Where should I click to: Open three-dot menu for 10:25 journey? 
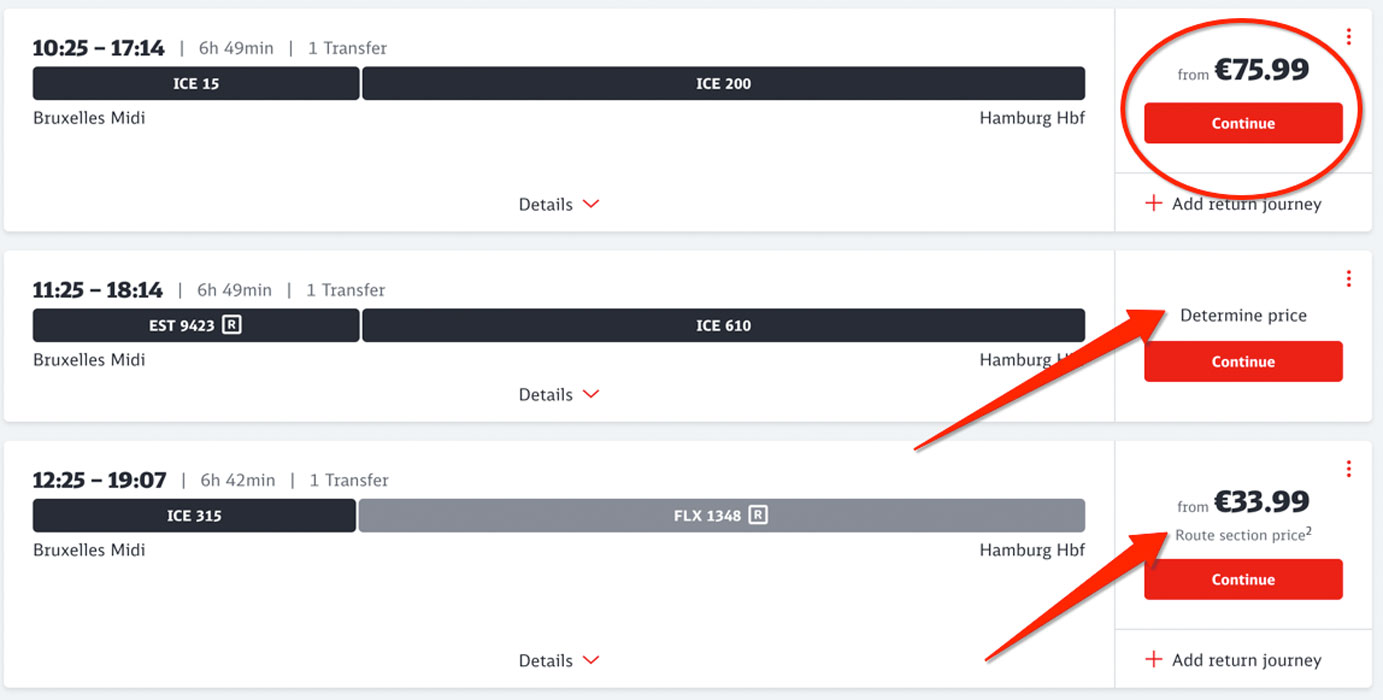[1349, 37]
